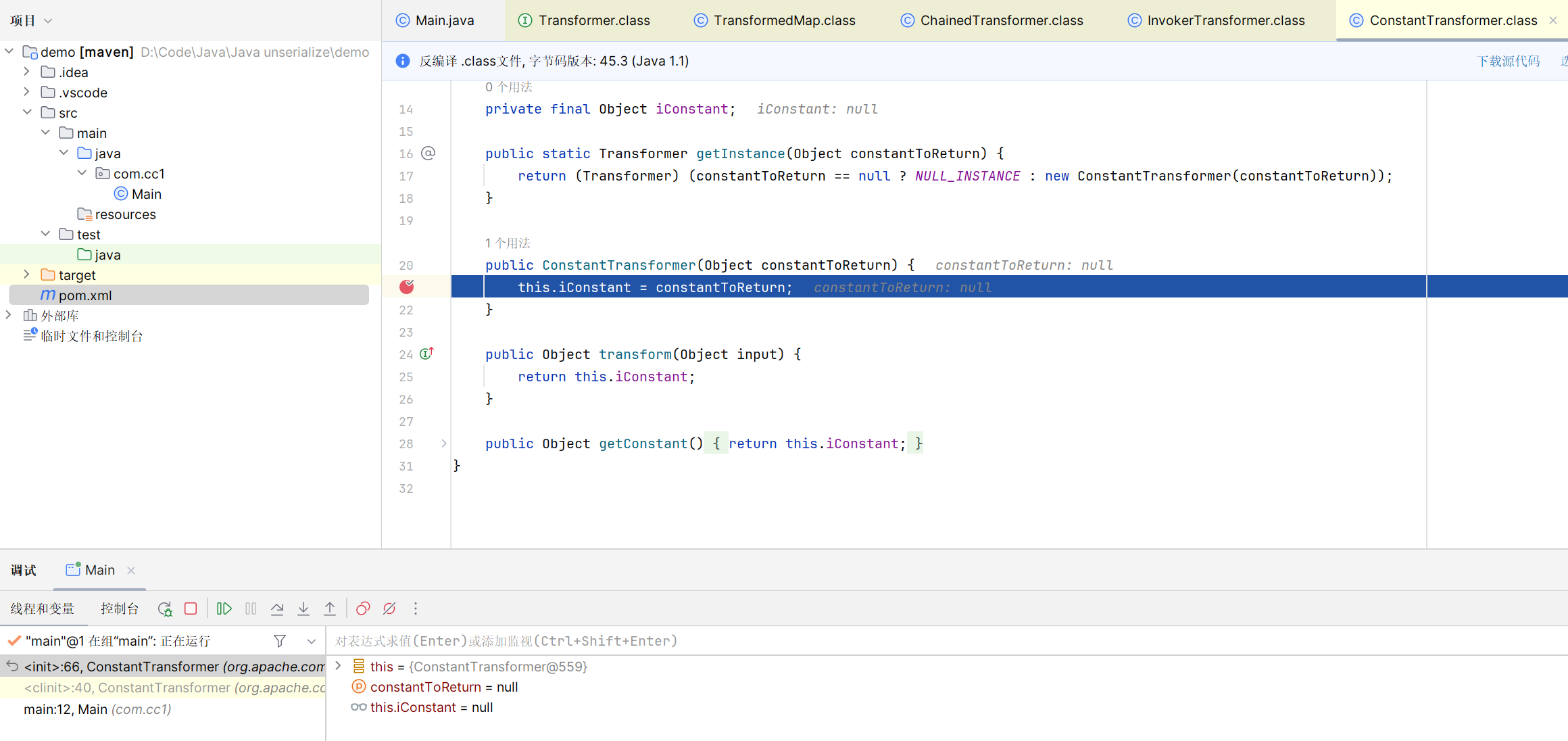Collapse the src folder
Screen dimensions: 1568x741
(x=27, y=112)
